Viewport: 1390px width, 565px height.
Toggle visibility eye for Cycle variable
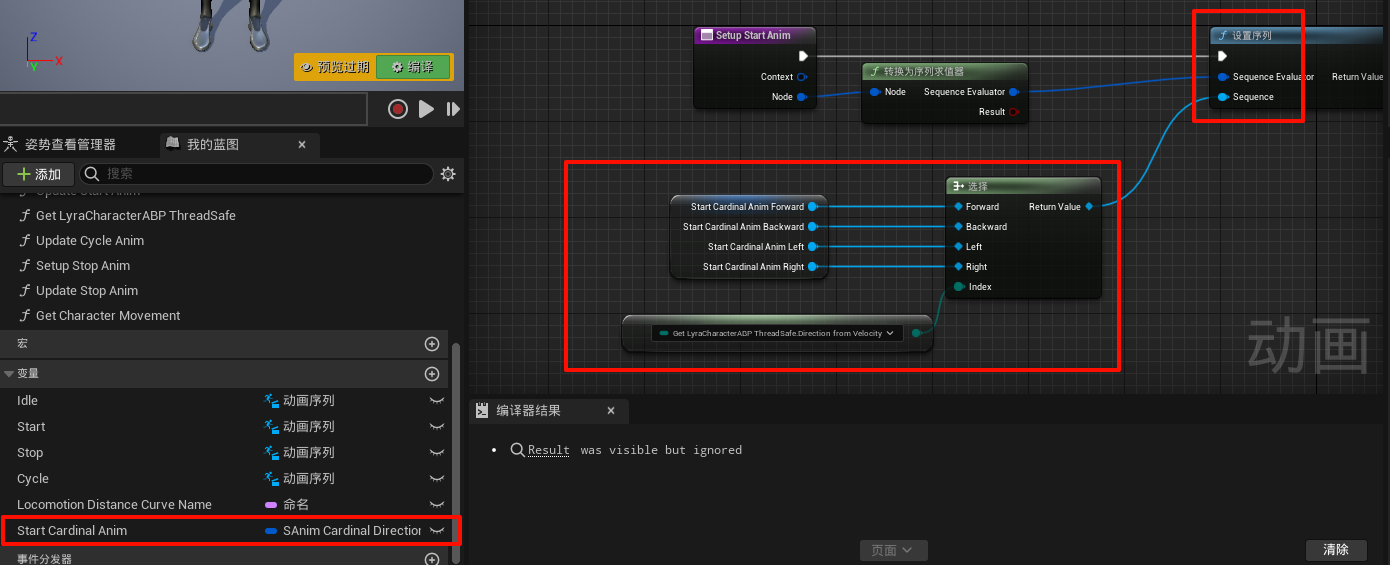pos(437,479)
